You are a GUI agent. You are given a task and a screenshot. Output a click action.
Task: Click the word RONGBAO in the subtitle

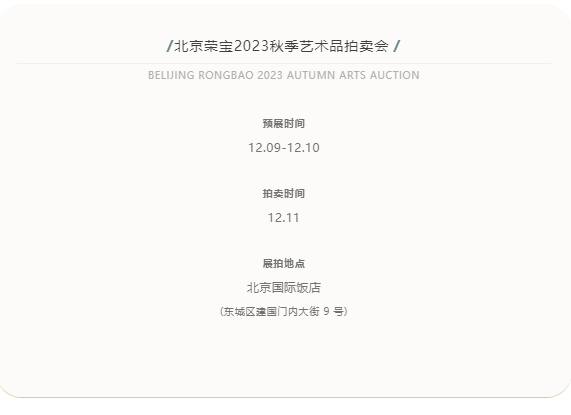tap(226, 75)
